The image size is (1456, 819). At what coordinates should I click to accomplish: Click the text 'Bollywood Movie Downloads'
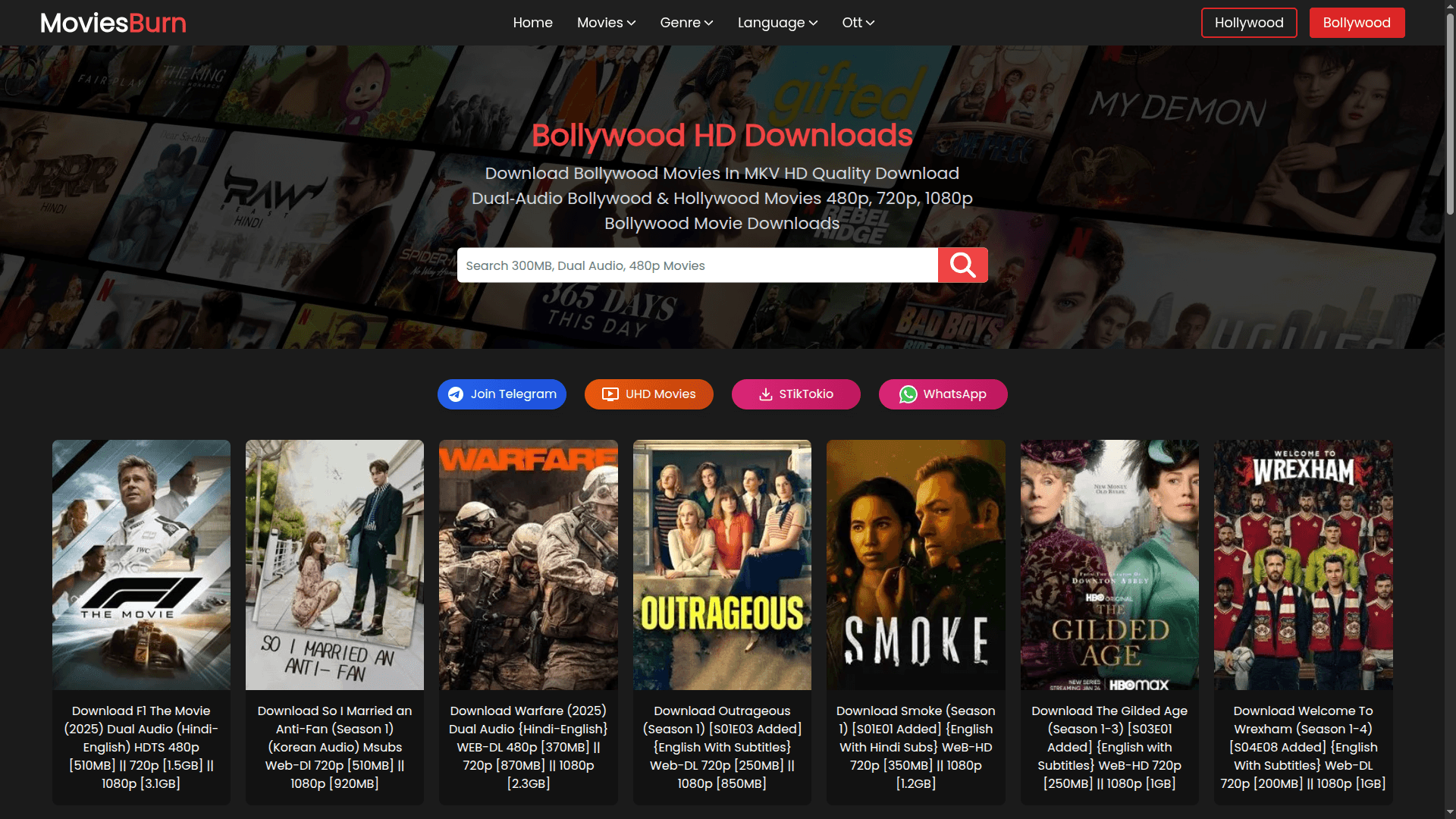(x=722, y=224)
